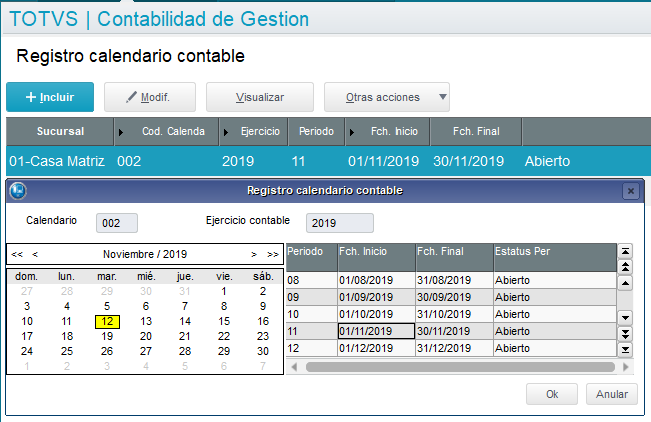
Task: Select the 01-Casa Matriz row
Action: pyautogui.click(x=328, y=161)
